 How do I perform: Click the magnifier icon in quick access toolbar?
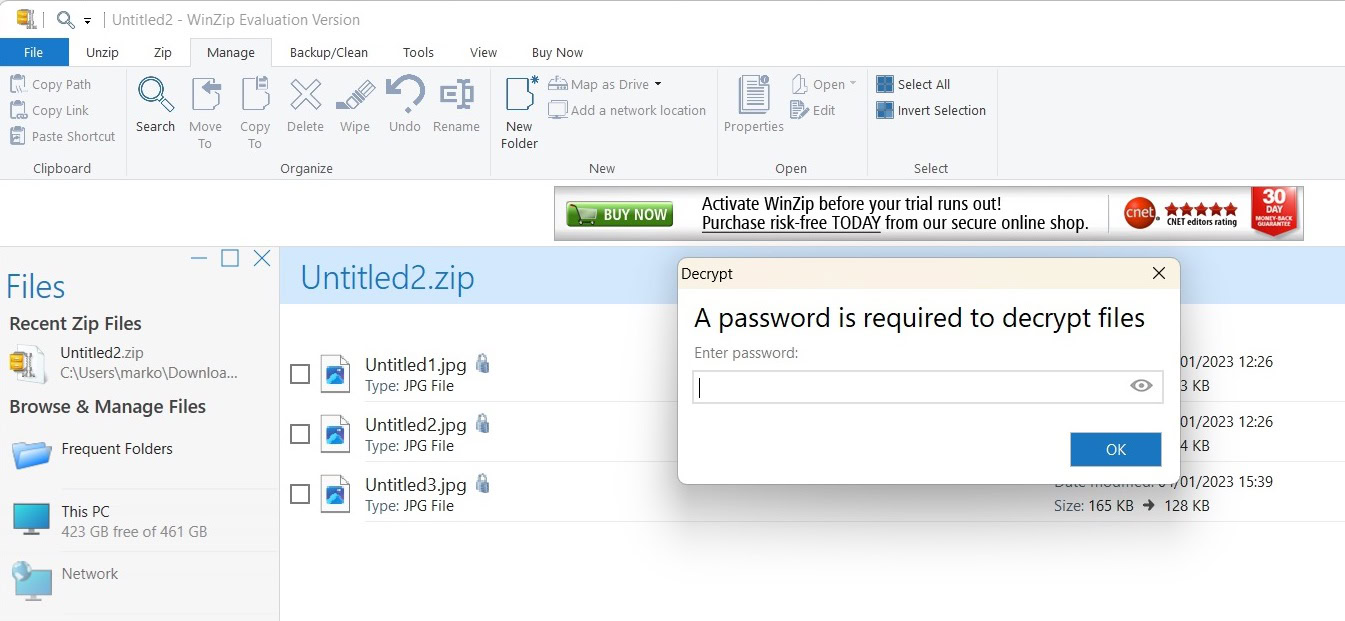[x=66, y=19]
